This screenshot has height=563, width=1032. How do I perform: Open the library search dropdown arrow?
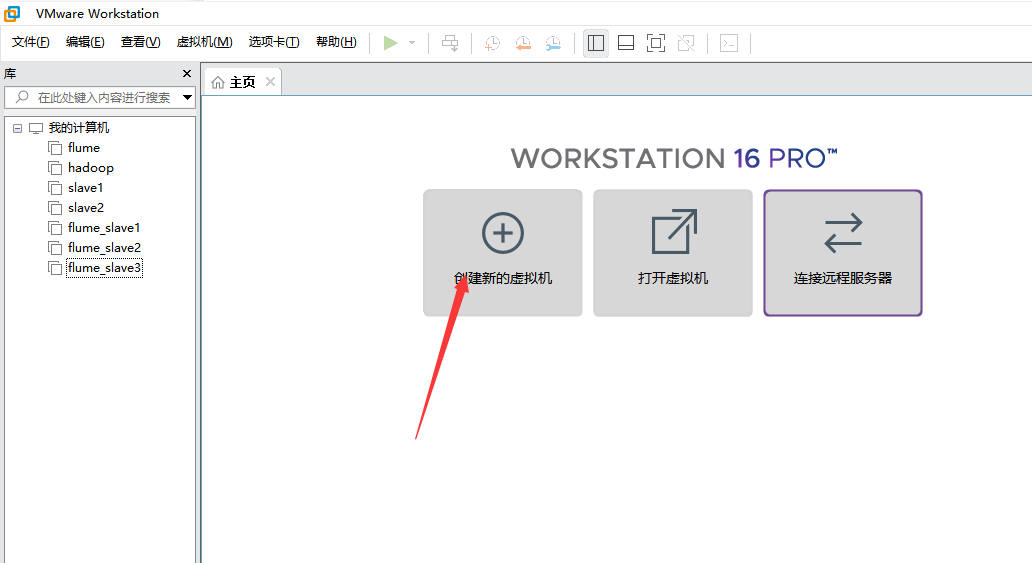tap(188, 97)
